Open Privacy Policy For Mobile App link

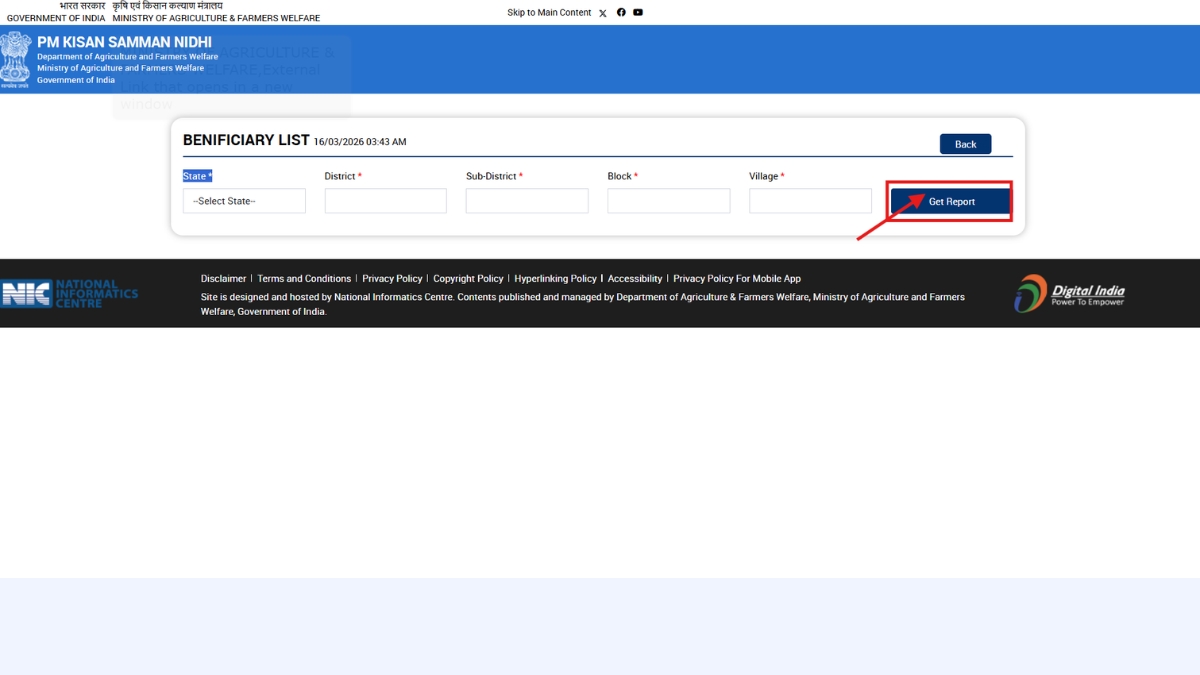tap(737, 279)
